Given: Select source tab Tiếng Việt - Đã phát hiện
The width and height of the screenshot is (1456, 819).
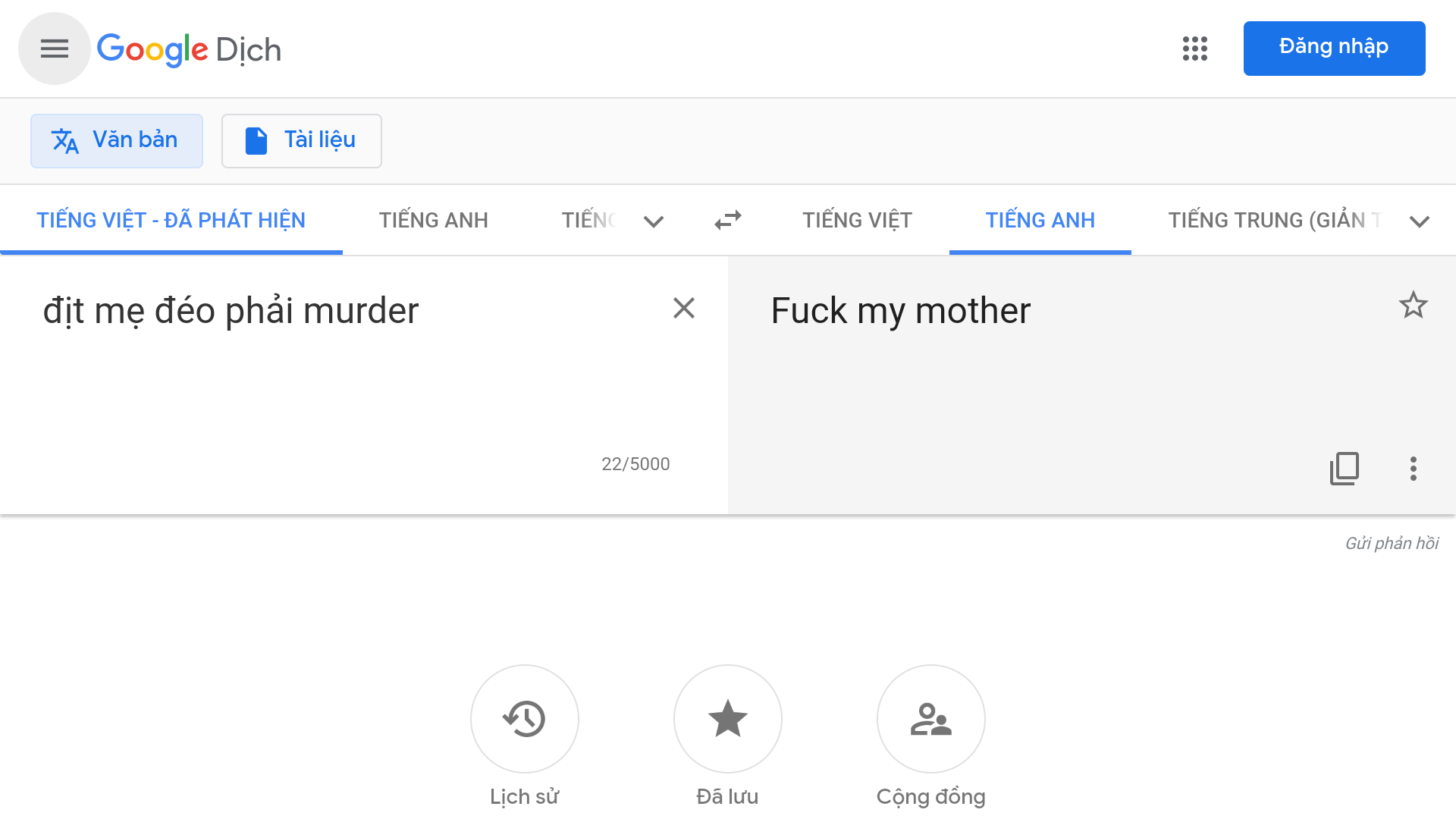Looking at the screenshot, I should click(x=171, y=220).
